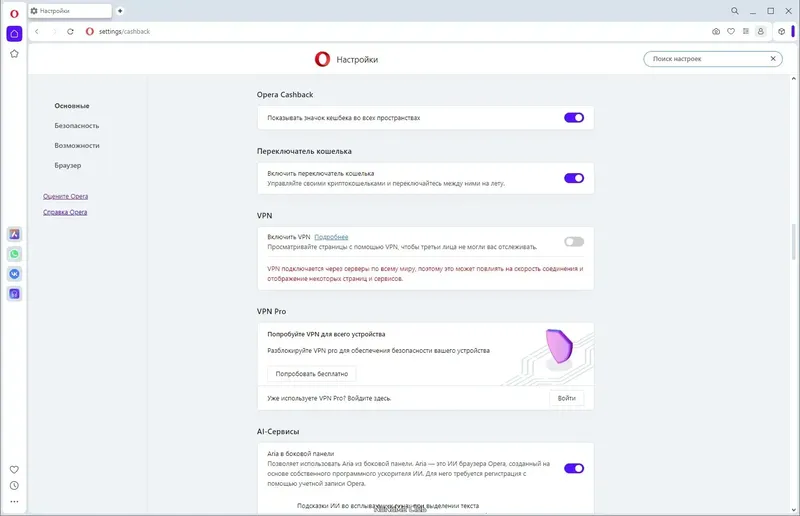800x516 pixels.
Task: Open the Opera menu logo
Action: pyautogui.click(x=14, y=14)
